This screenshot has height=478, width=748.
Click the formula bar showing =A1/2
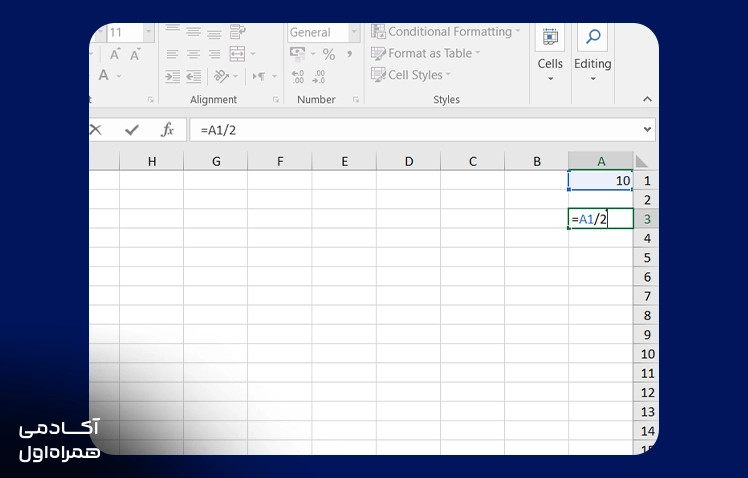(x=415, y=130)
